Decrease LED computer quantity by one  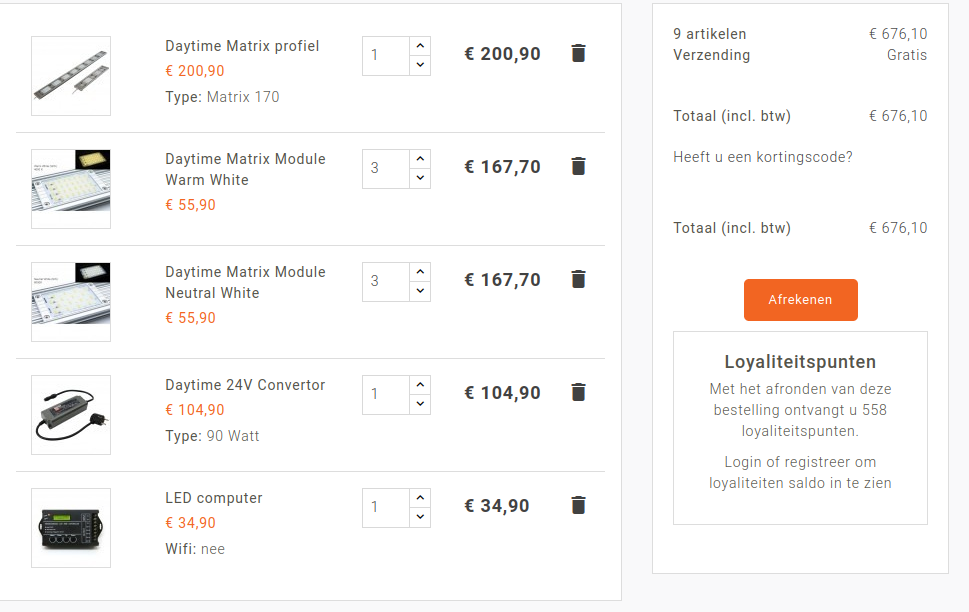pos(420,517)
